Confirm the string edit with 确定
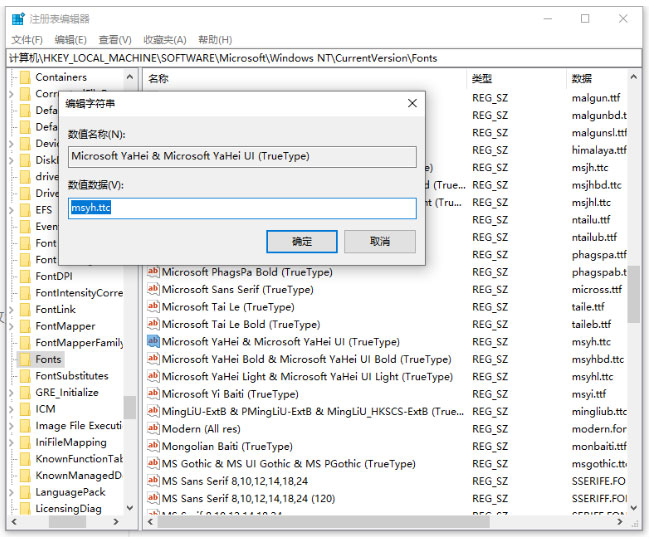 point(301,241)
